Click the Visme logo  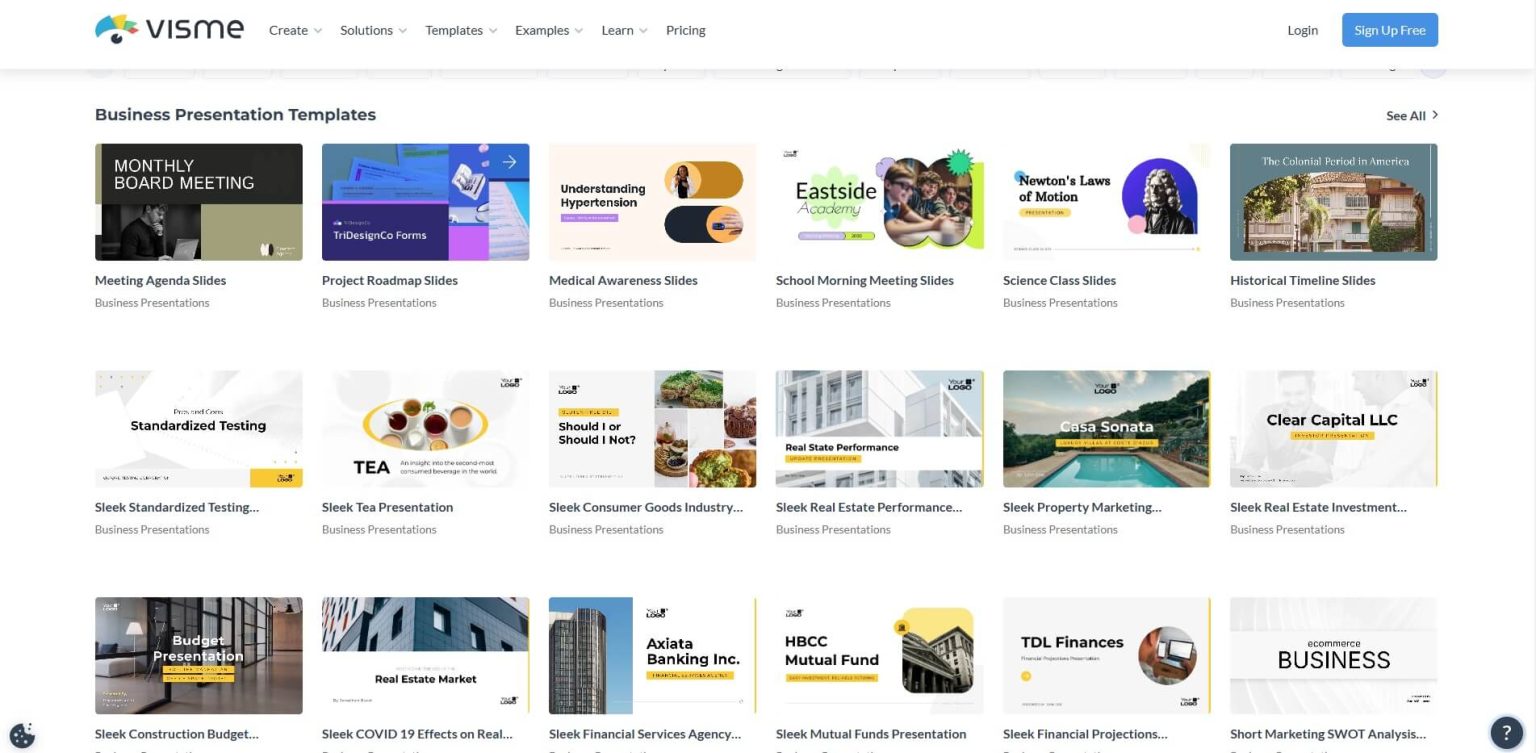tap(168, 29)
